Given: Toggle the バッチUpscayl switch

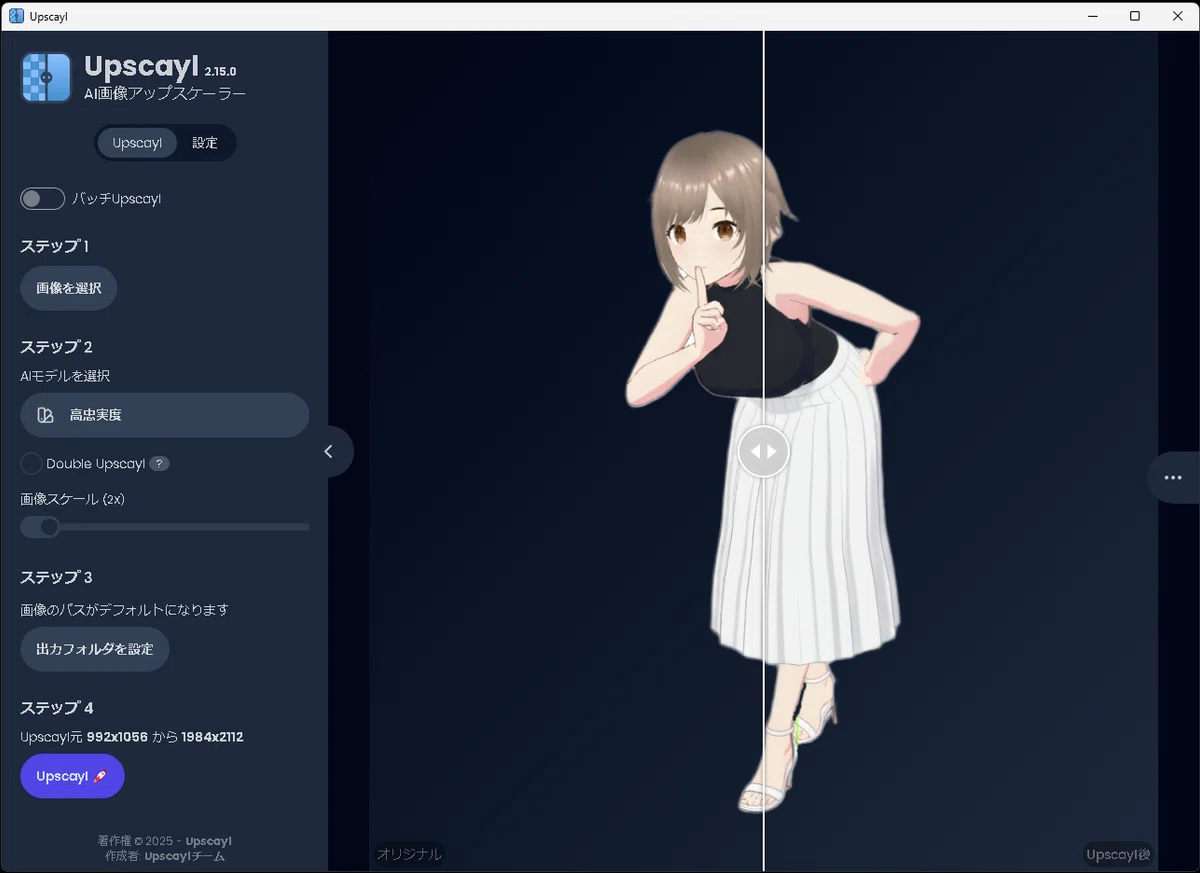Looking at the screenshot, I should 43,199.
